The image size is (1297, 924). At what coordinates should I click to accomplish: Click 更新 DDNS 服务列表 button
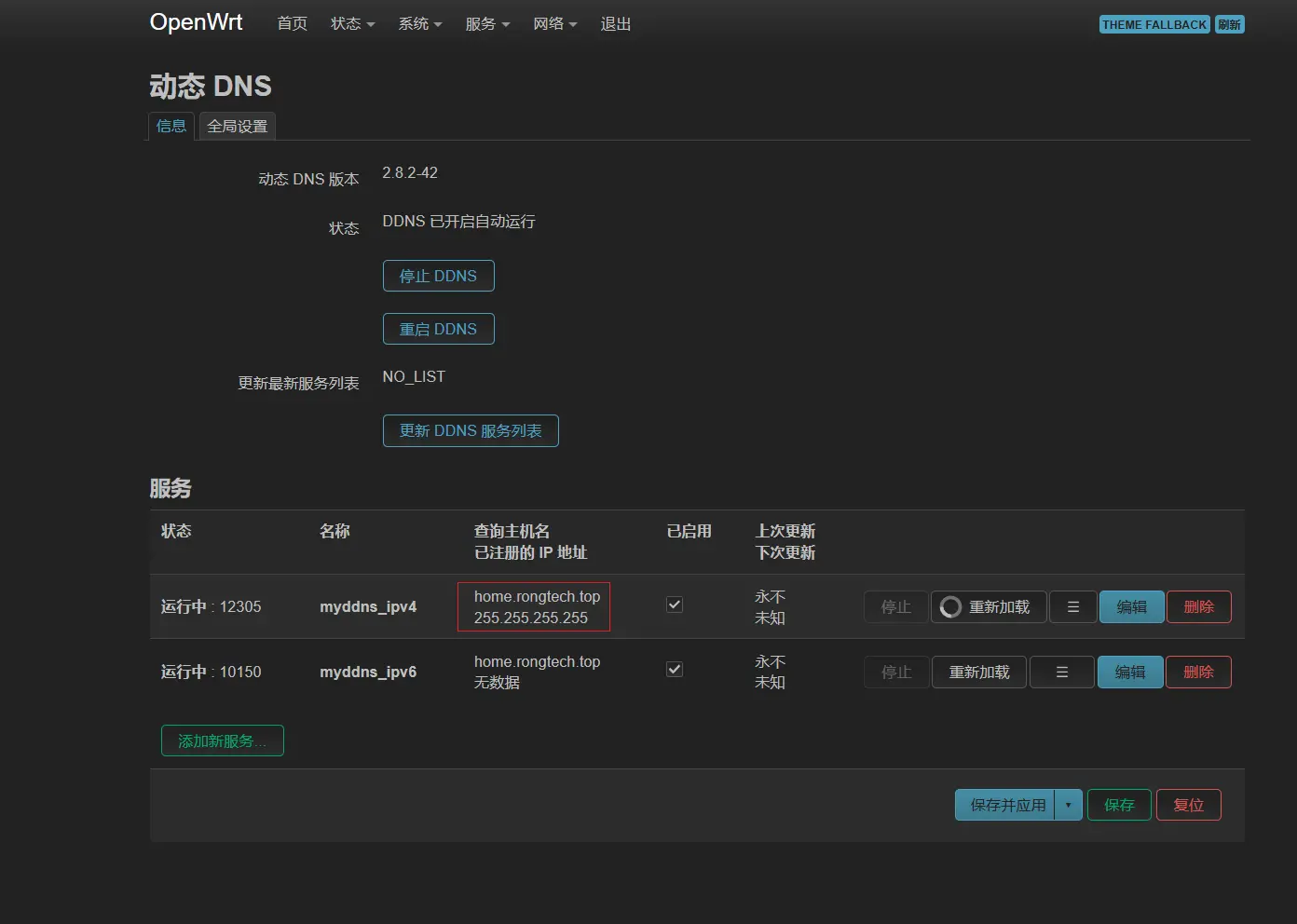coord(471,431)
